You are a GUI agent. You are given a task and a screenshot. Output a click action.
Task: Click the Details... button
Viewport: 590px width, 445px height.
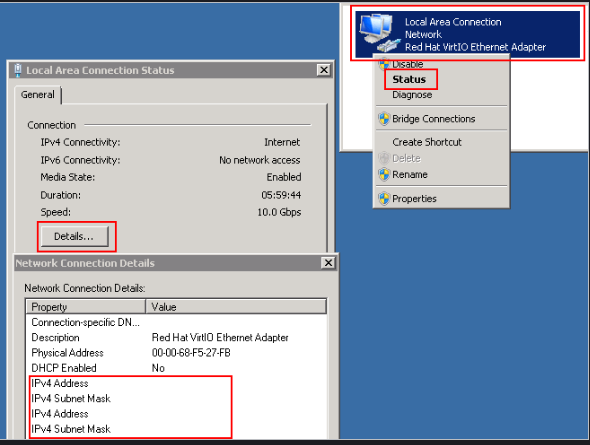75,236
